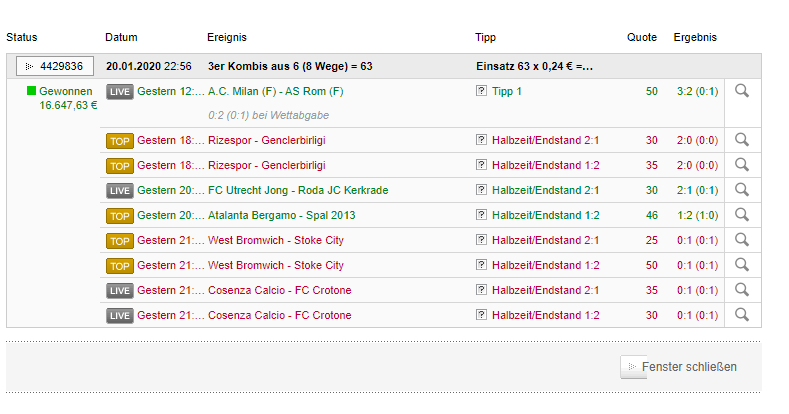Click help icon on FC Utrecht Jong tip
Screen dimensions: 789x414
(481, 190)
